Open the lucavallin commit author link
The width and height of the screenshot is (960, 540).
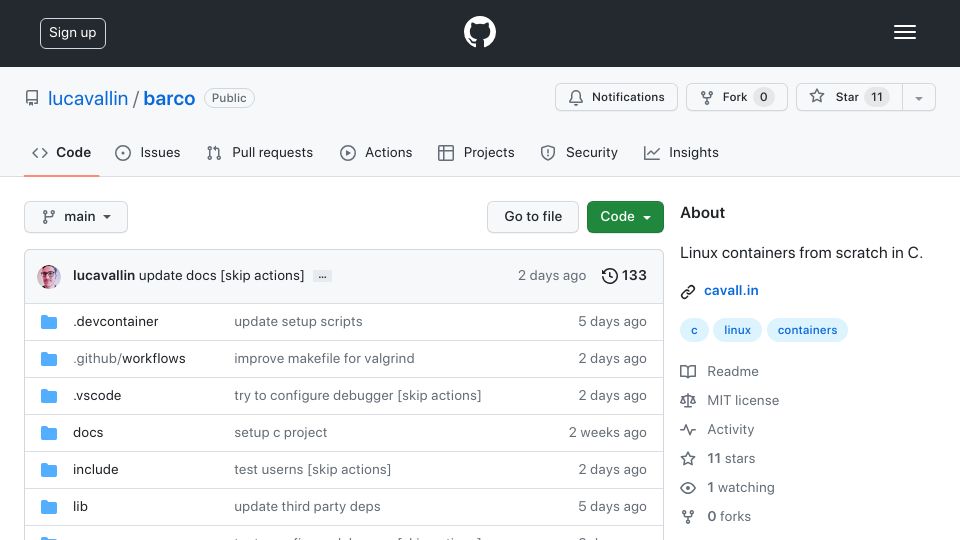tap(103, 276)
